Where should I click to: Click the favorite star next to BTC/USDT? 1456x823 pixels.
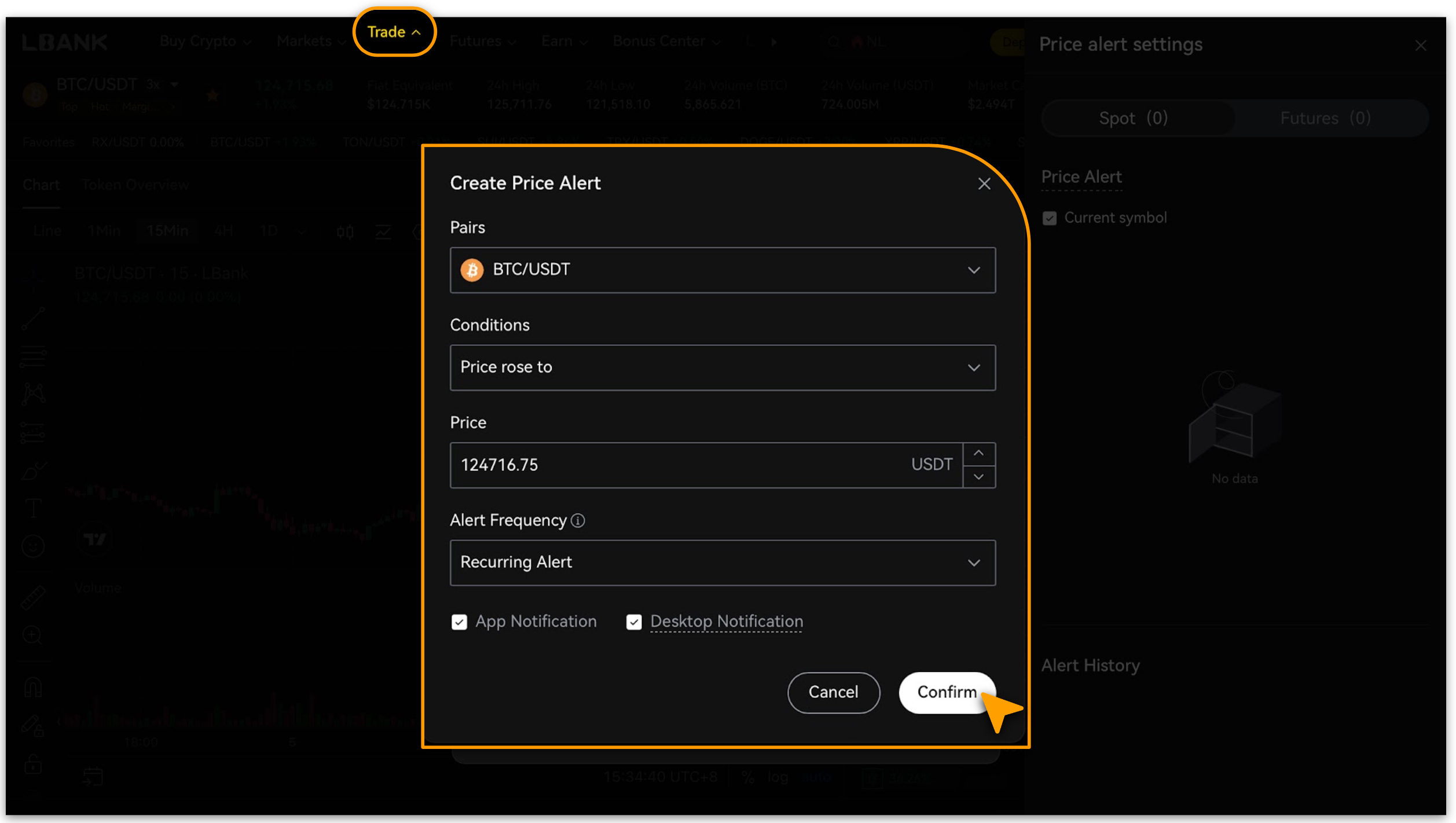[x=212, y=95]
